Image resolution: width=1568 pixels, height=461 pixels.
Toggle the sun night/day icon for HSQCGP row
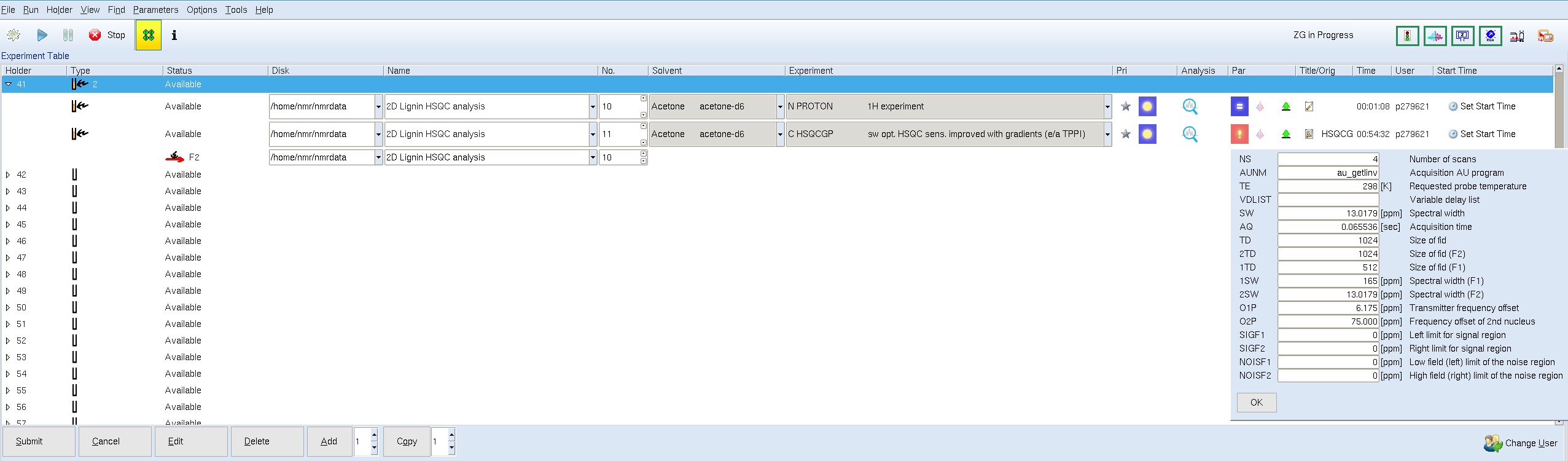pyautogui.click(x=1147, y=134)
